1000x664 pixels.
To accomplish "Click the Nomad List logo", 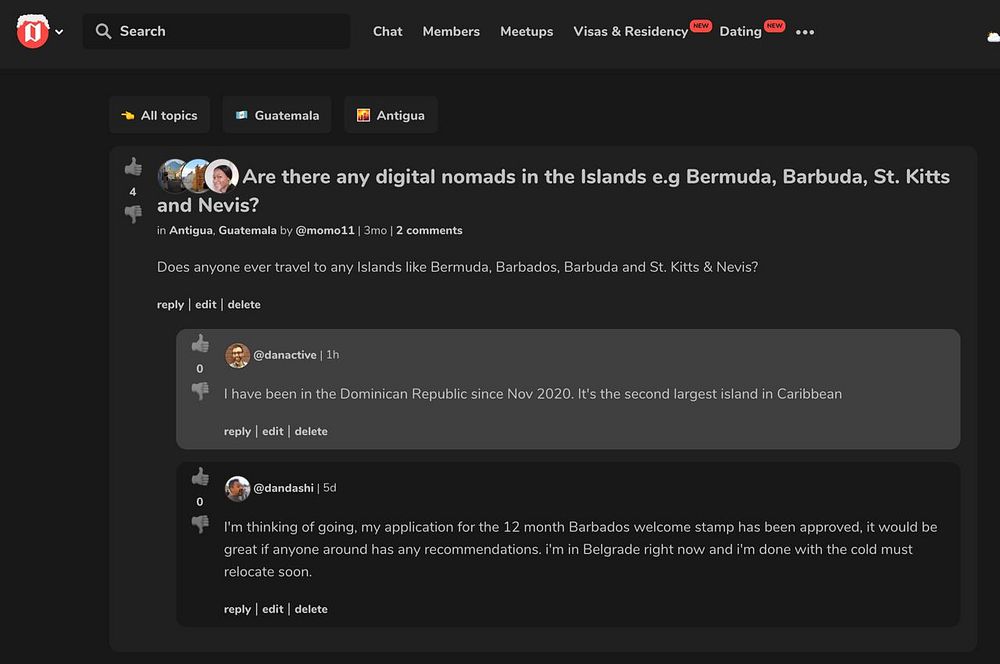I will (x=33, y=31).
